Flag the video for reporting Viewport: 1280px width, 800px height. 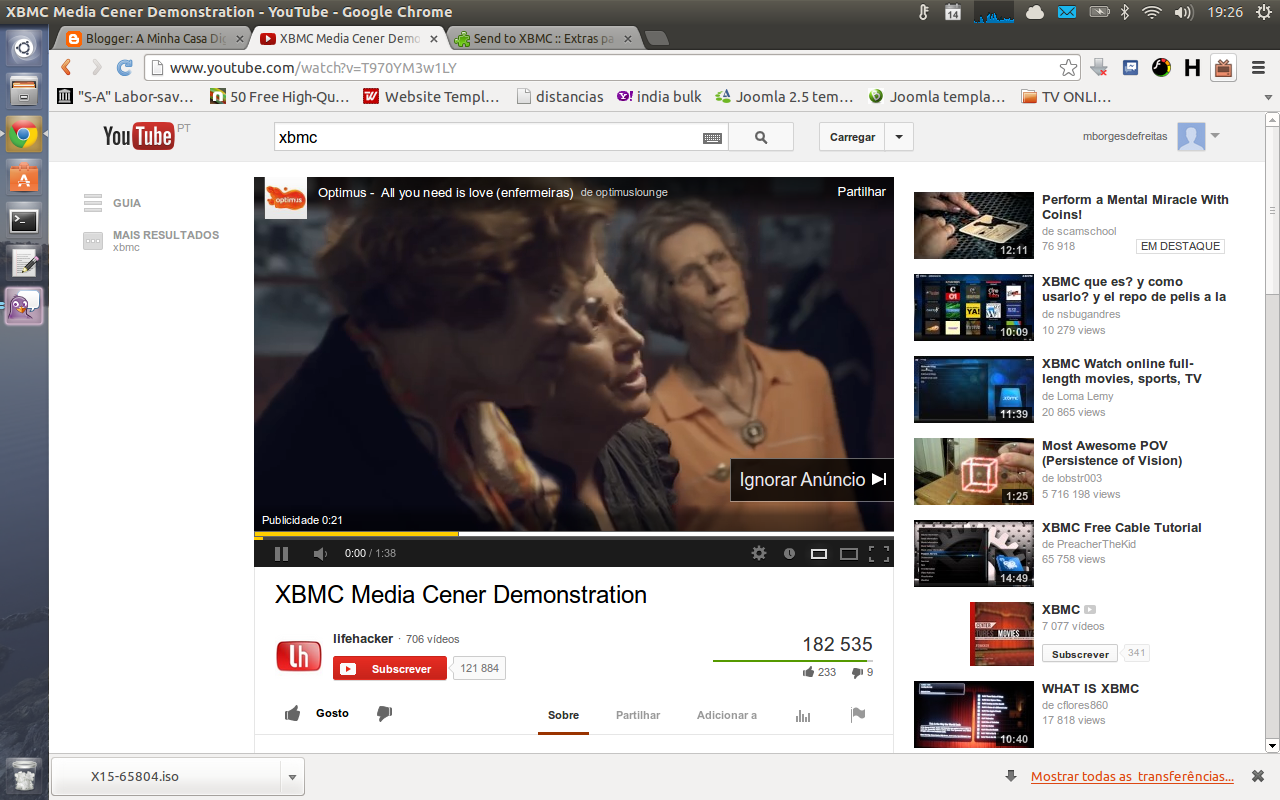(857, 714)
